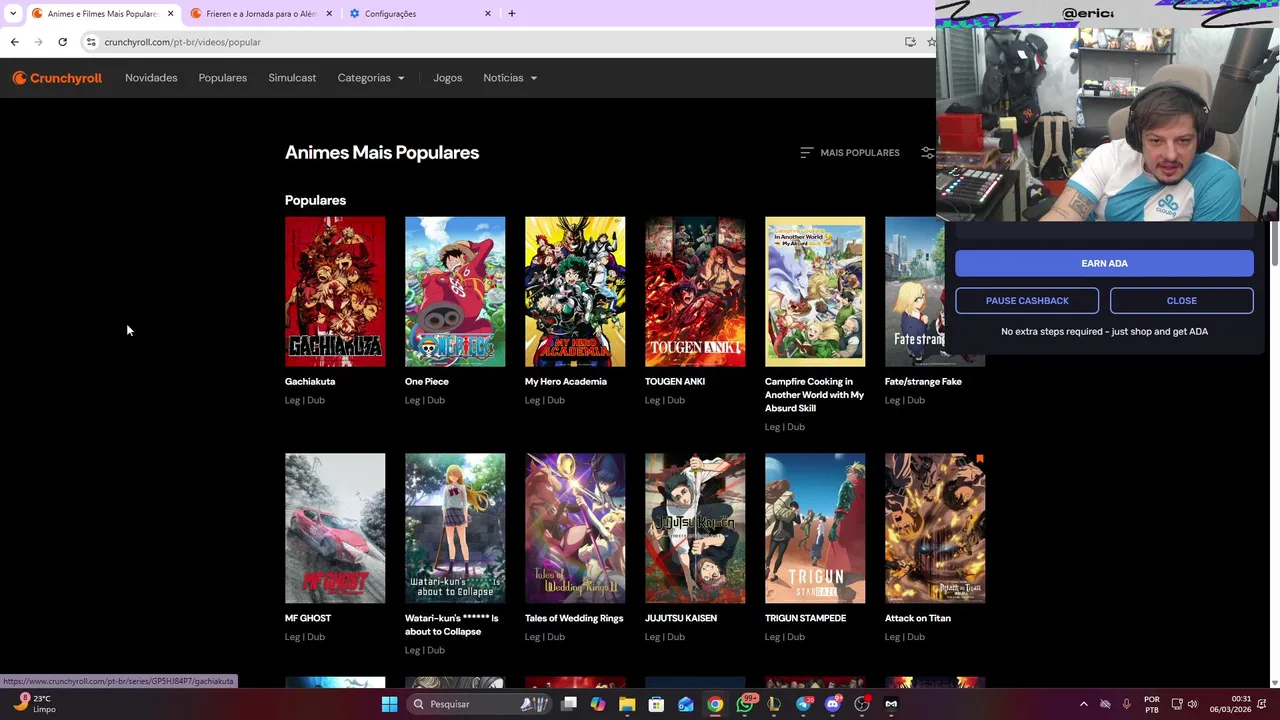
Task: Open the My Hero Academia poster
Action: pos(575,292)
